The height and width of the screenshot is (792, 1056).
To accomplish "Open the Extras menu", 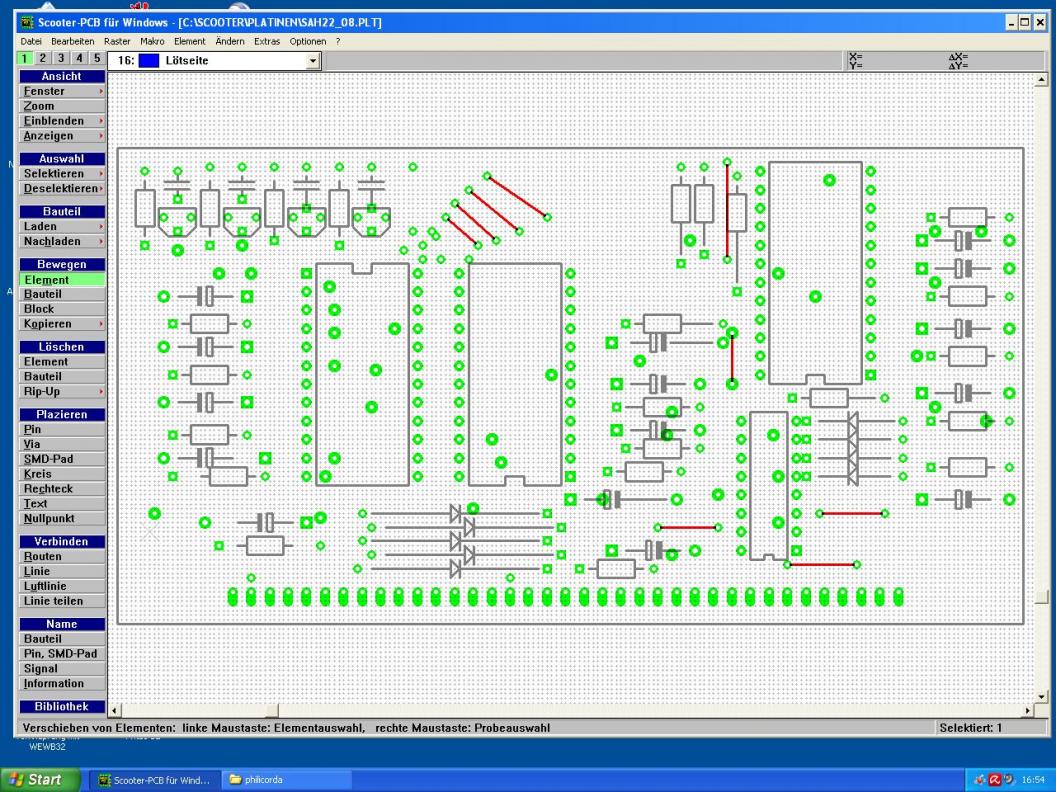I will pos(267,41).
